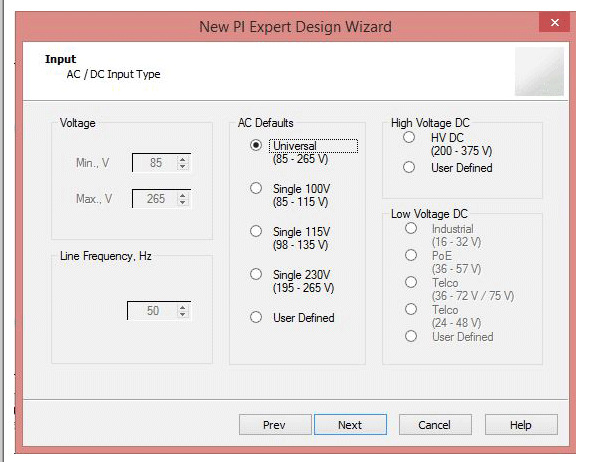Increase the Min., V value with up arrow
The height and width of the screenshot is (462, 594).
pyautogui.click(x=183, y=159)
